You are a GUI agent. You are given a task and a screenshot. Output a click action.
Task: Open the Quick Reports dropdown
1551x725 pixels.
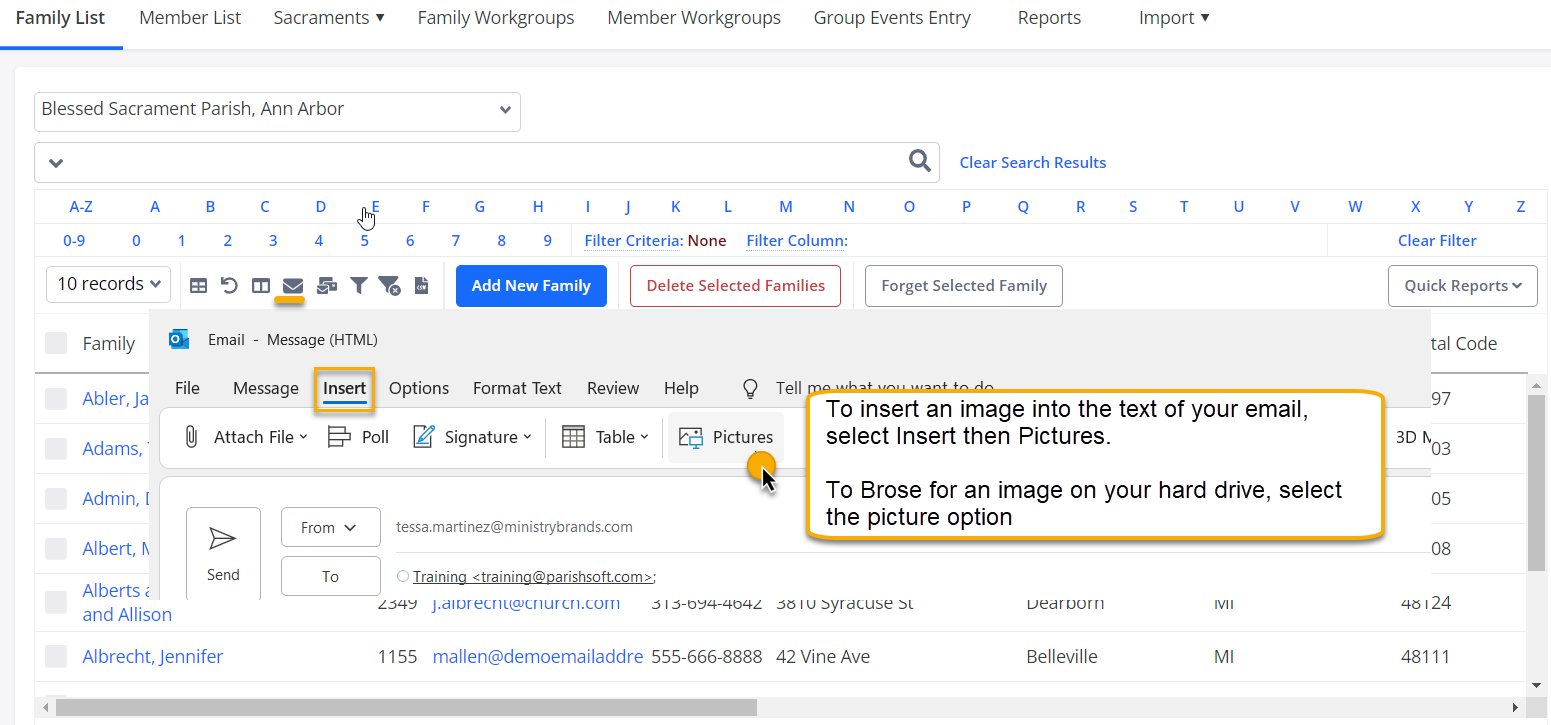coord(1462,285)
